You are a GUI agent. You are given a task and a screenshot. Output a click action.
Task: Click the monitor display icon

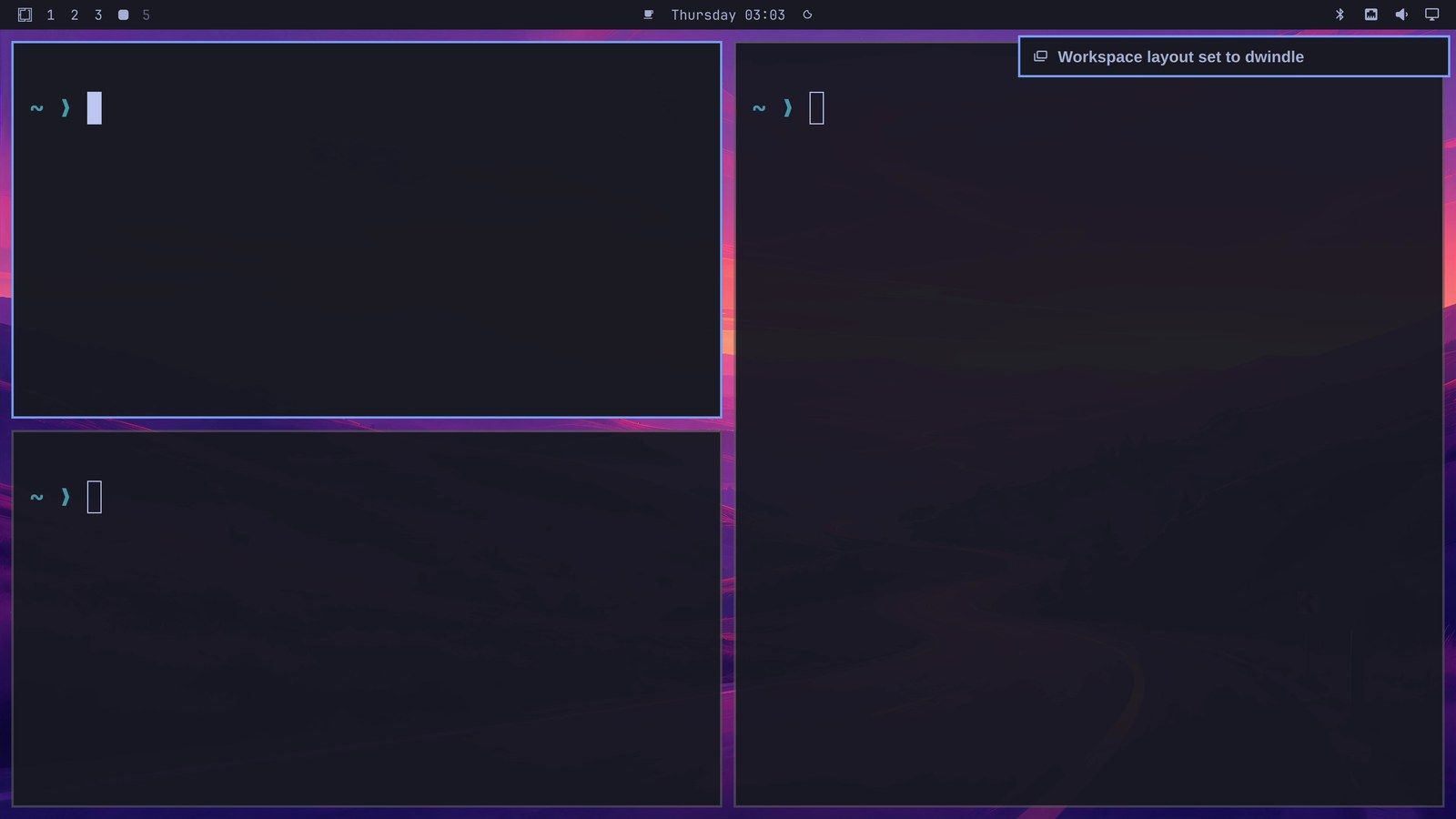[x=1431, y=15]
